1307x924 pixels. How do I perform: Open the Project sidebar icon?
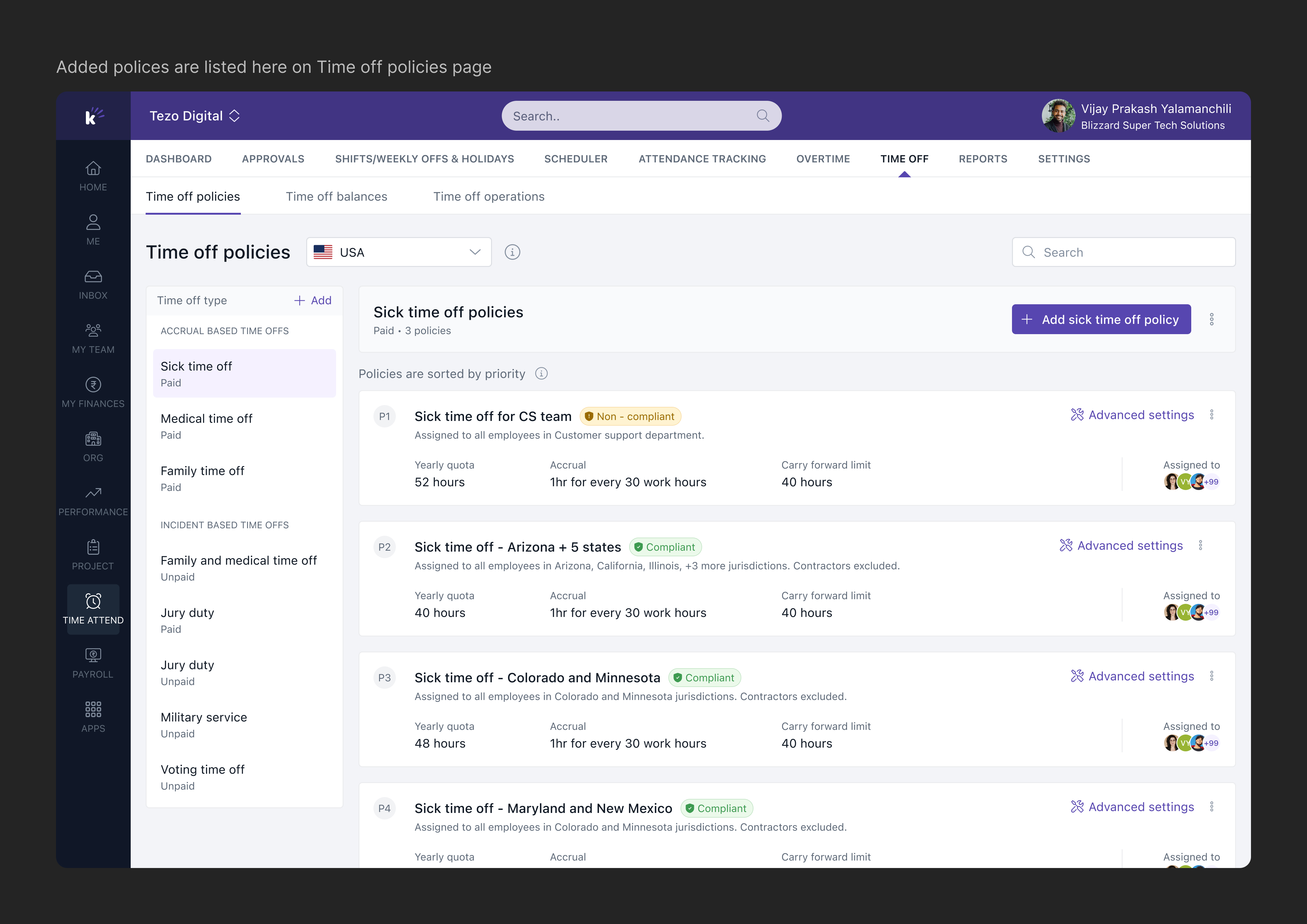93,554
